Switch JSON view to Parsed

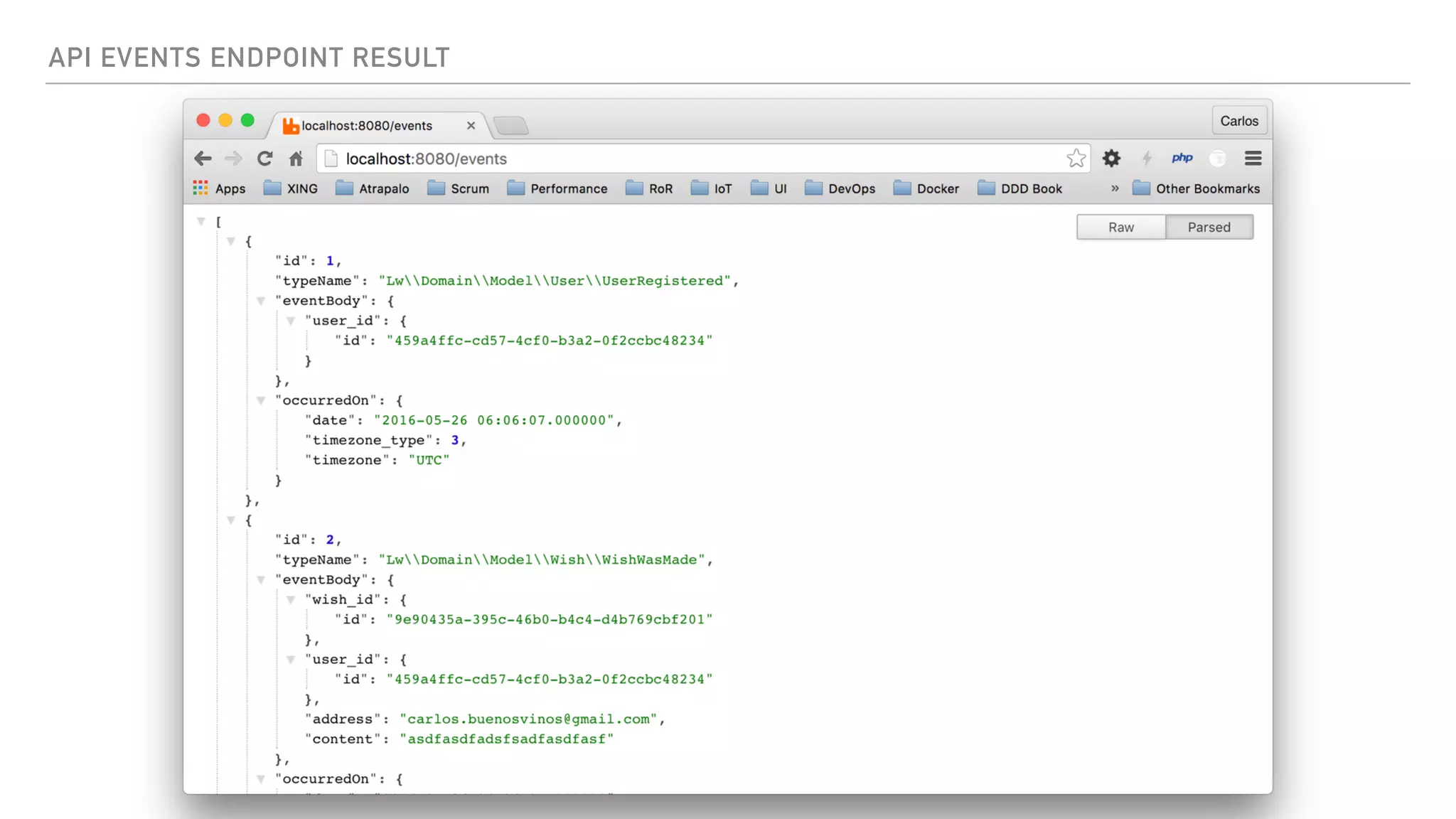point(1209,227)
